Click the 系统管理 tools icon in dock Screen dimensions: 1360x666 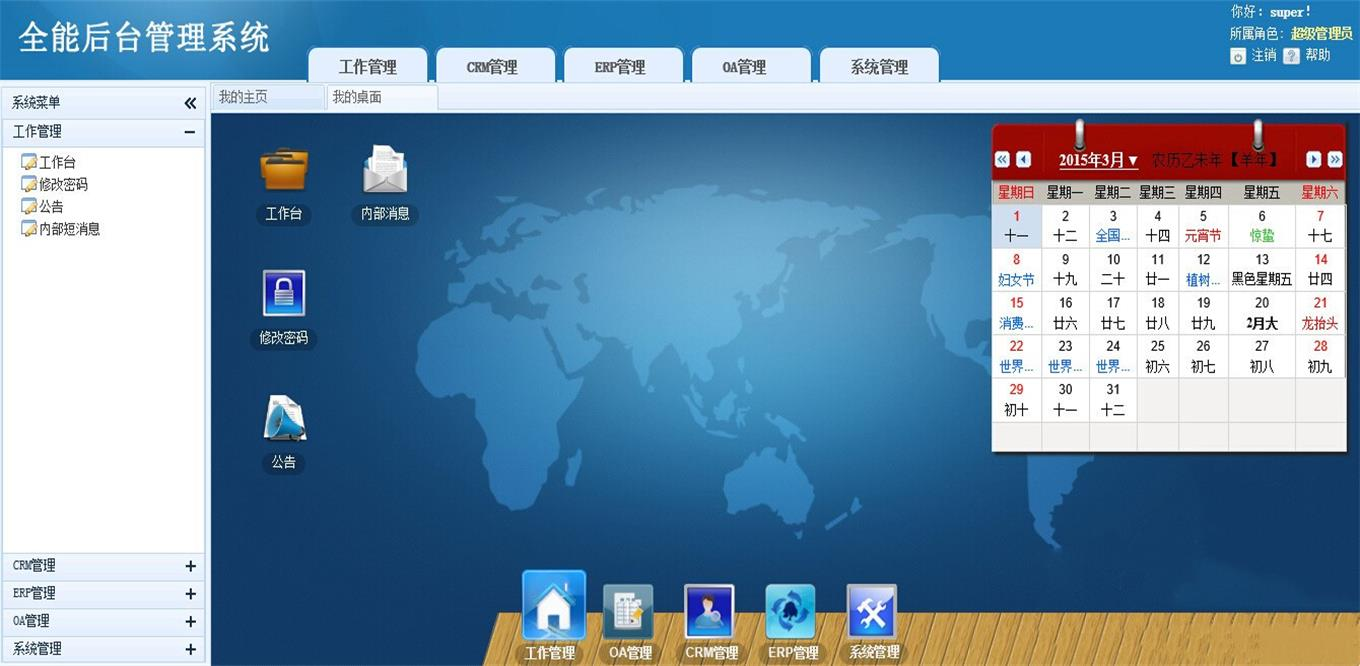coord(872,611)
